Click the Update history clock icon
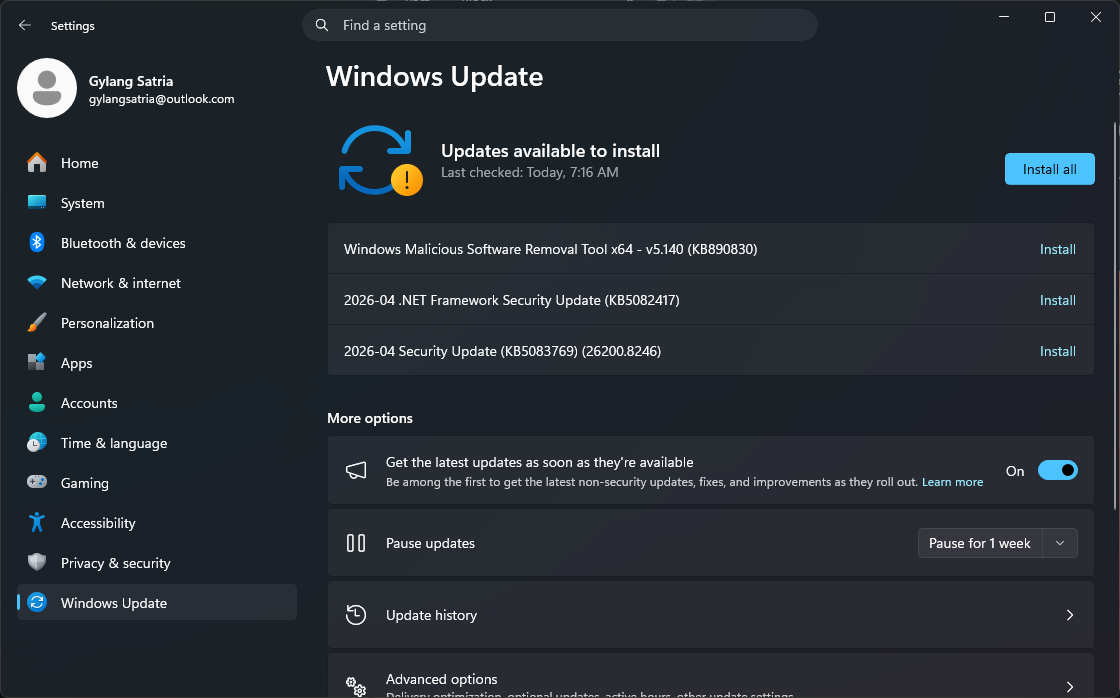Screen dimensions: 1120x698 [x=356, y=615]
